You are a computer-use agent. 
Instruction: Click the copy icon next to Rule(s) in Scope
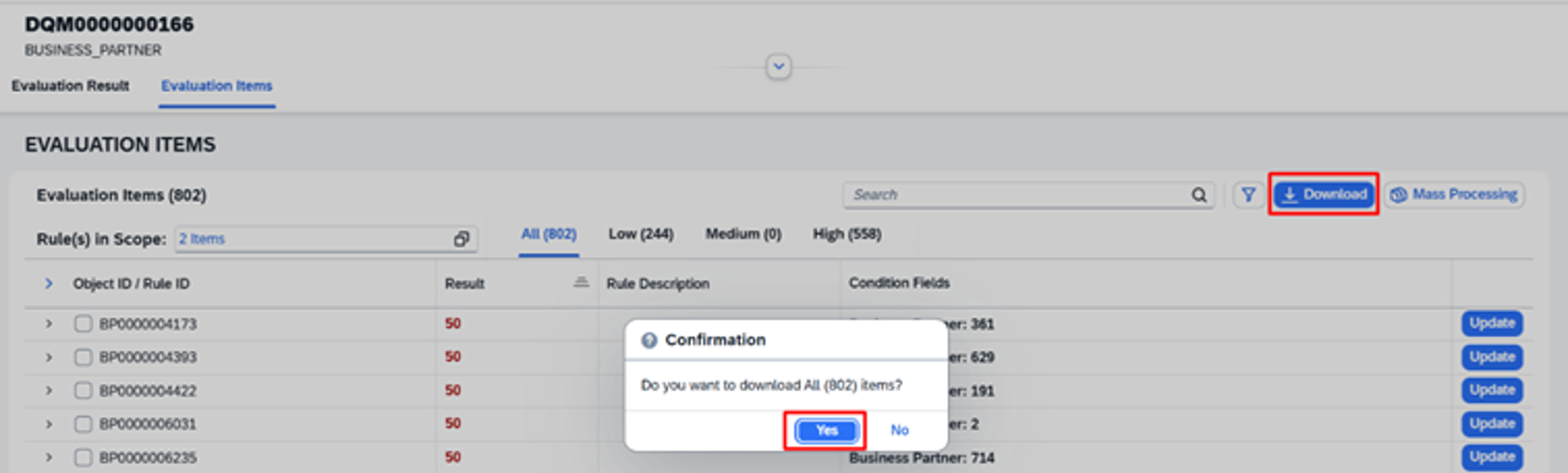coord(462,238)
